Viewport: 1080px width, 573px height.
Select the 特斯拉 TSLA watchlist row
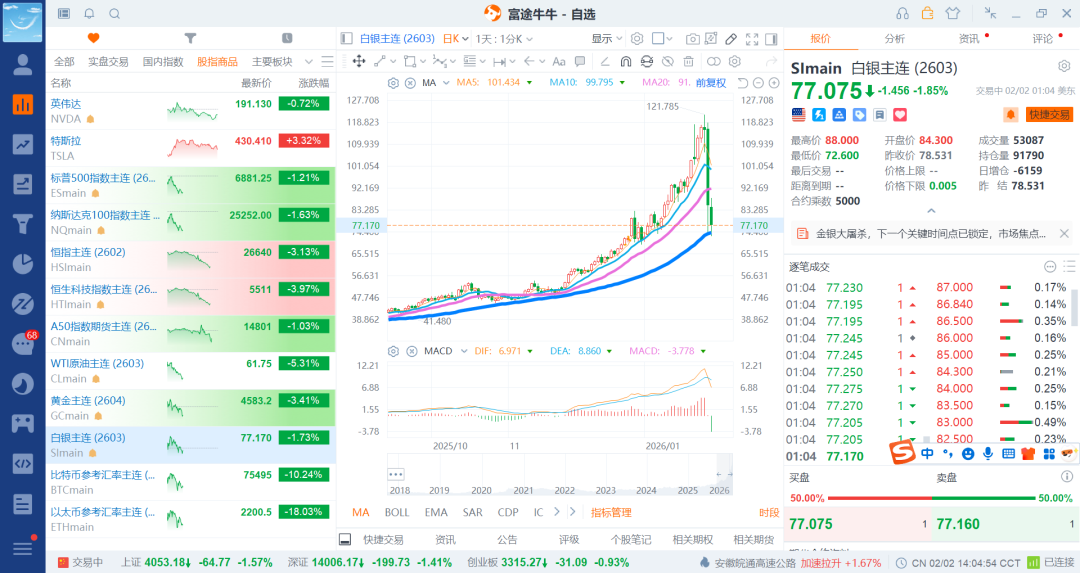[x=191, y=148]
